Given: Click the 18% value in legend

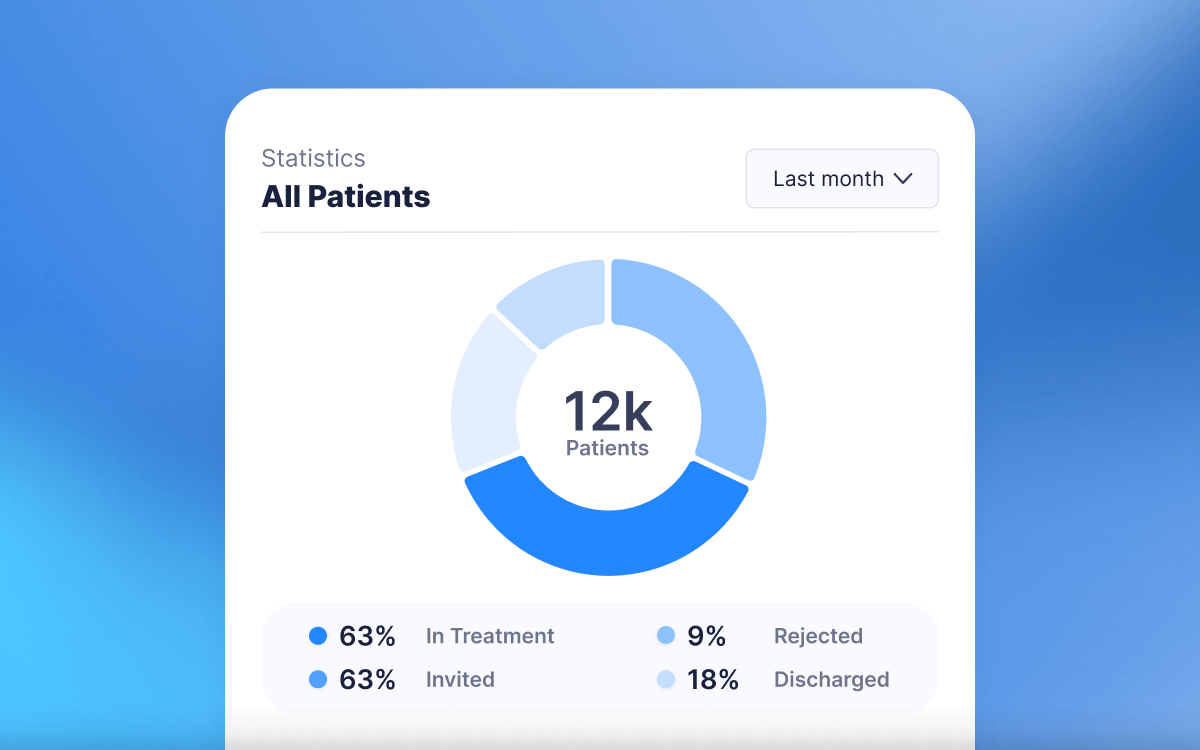Looking at the screenshot, I should (713, 680).
